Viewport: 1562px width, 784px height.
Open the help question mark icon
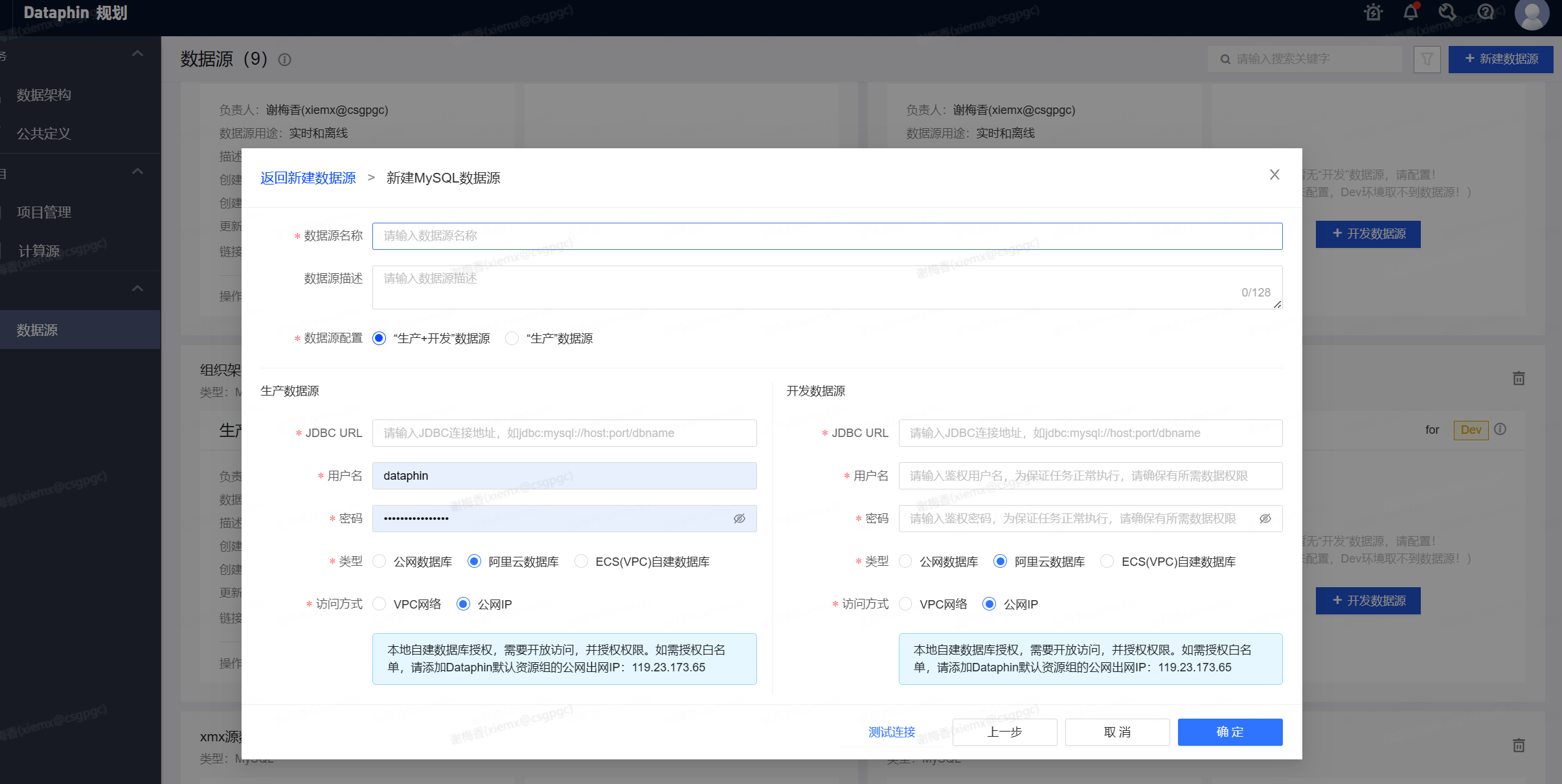[x=1486, y=12]
